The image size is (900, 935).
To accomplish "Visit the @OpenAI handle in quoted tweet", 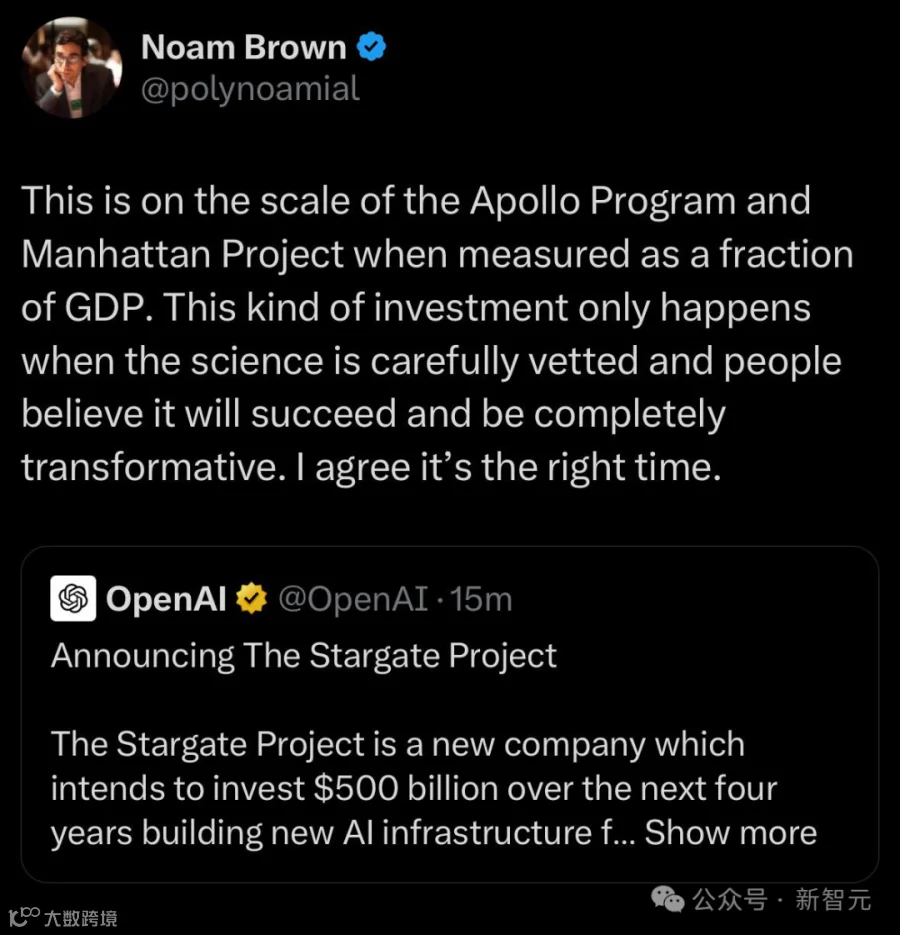I will click(353, 599).
